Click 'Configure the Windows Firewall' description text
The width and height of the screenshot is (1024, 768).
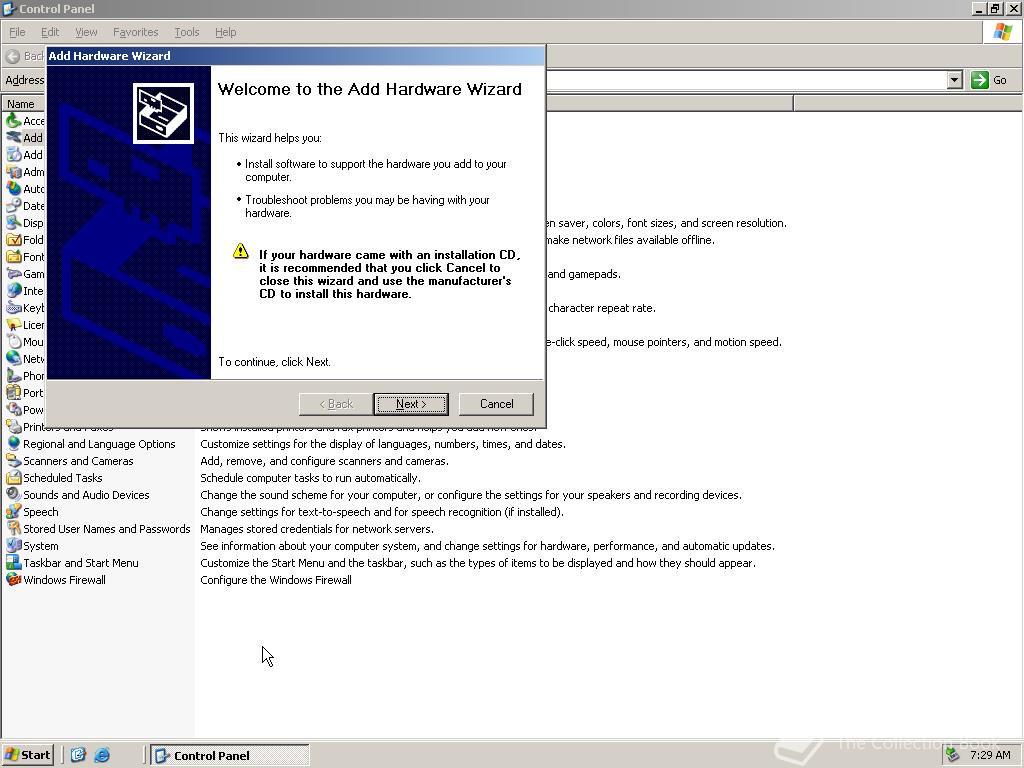click(276, 579)
